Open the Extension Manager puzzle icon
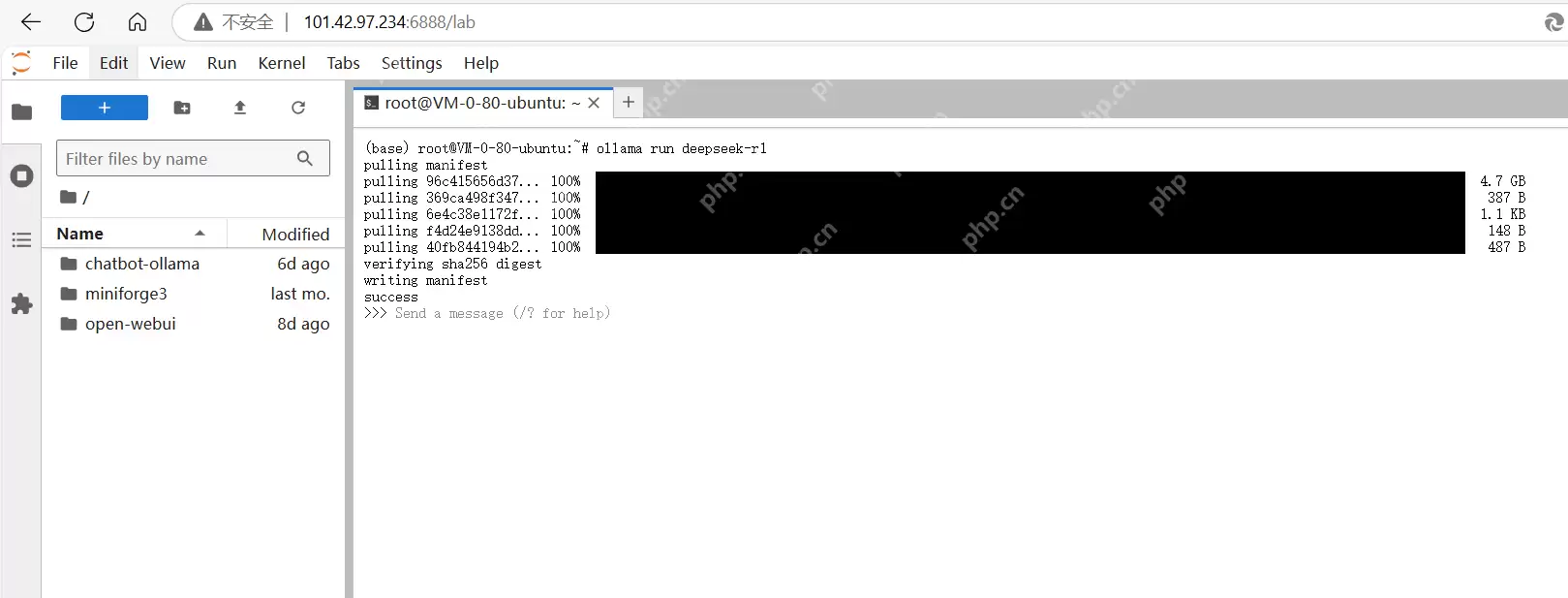1568x598 pixels. click(21, 304)
